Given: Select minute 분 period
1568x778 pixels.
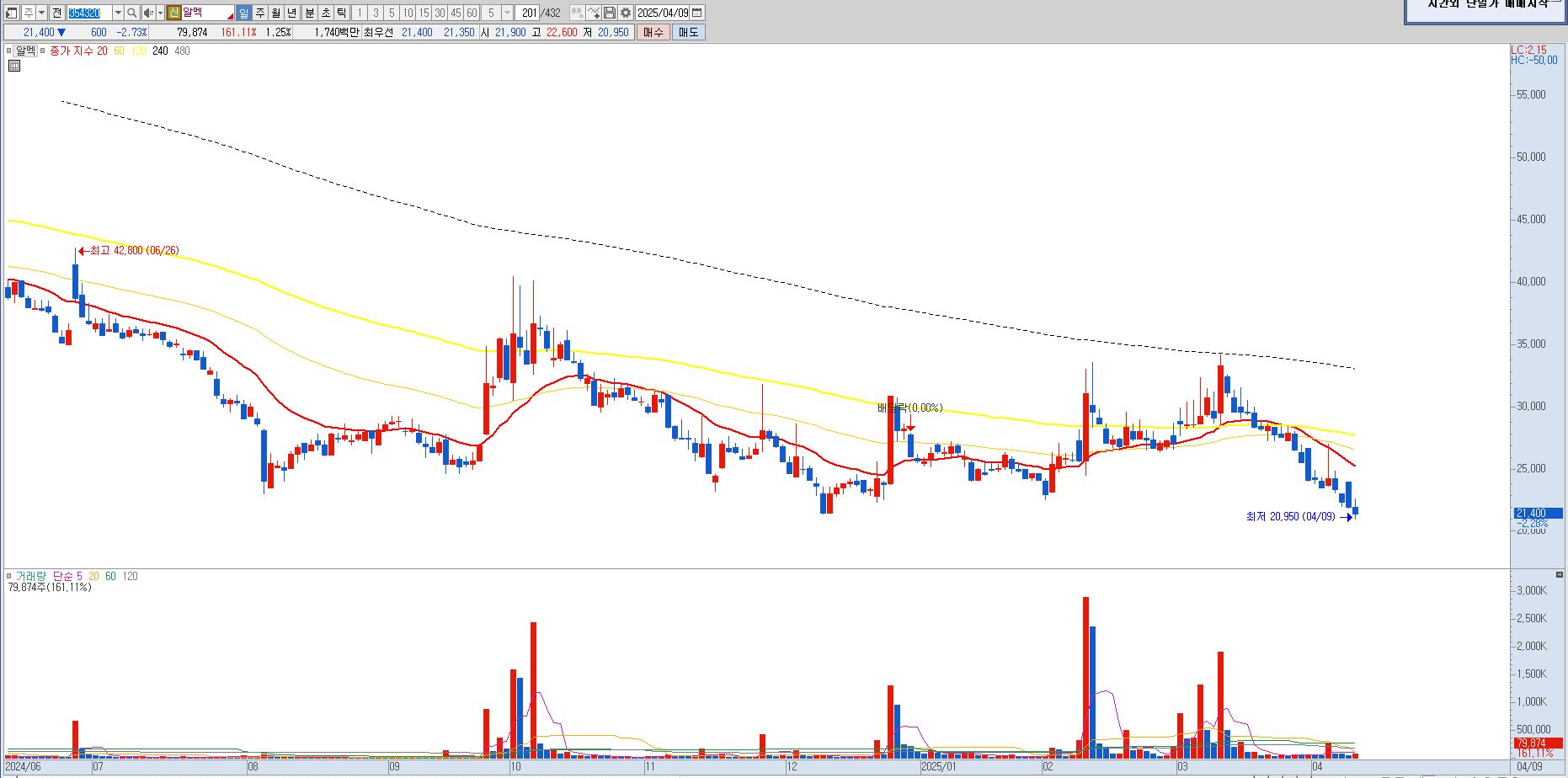Looking at the screenshot, I should point(309,13).
